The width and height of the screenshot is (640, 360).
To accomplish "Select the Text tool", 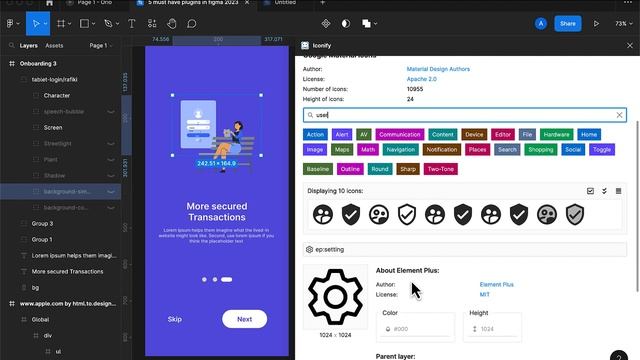I will 131,24.
